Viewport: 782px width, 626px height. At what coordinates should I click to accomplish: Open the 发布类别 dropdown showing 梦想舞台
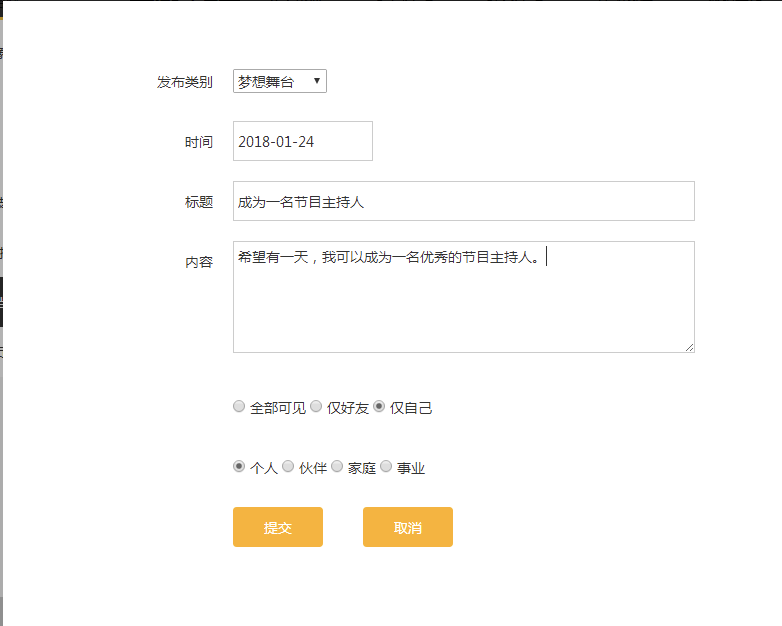tap(280, 82)
